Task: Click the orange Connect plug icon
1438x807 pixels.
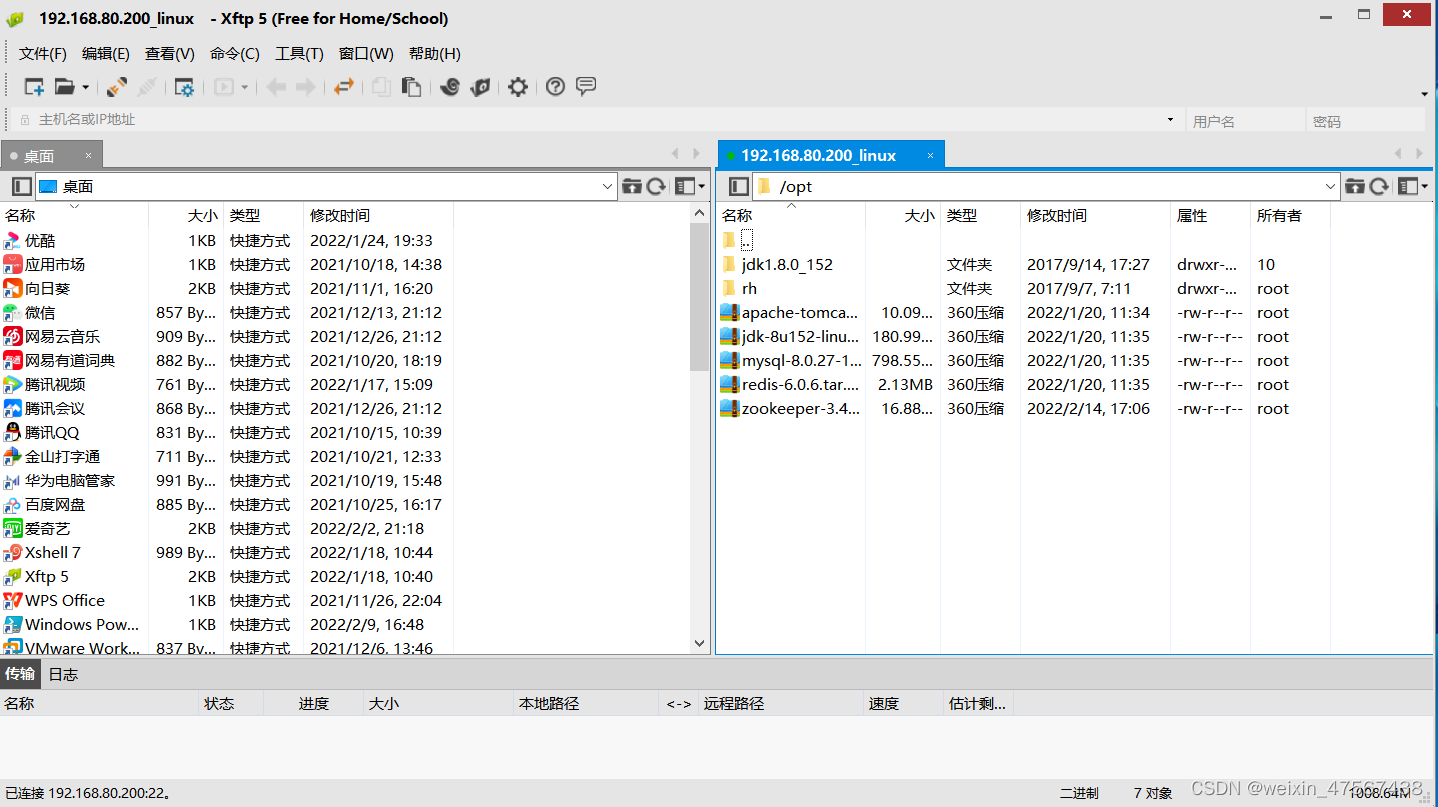Action: (117, 87)
